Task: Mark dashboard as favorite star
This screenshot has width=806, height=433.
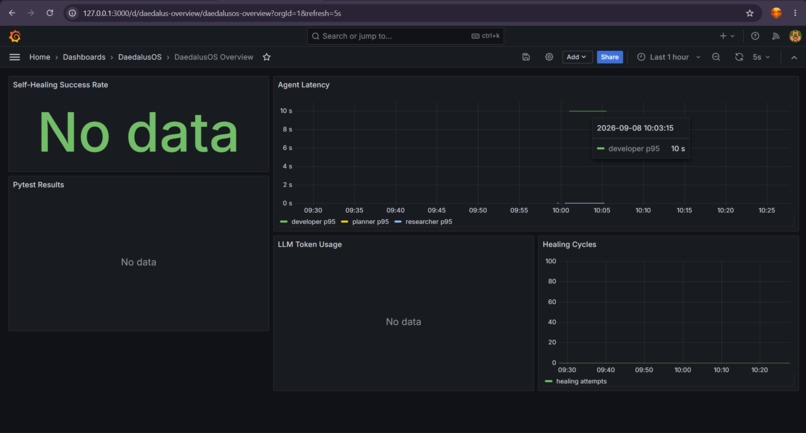Action: (266, 57)
